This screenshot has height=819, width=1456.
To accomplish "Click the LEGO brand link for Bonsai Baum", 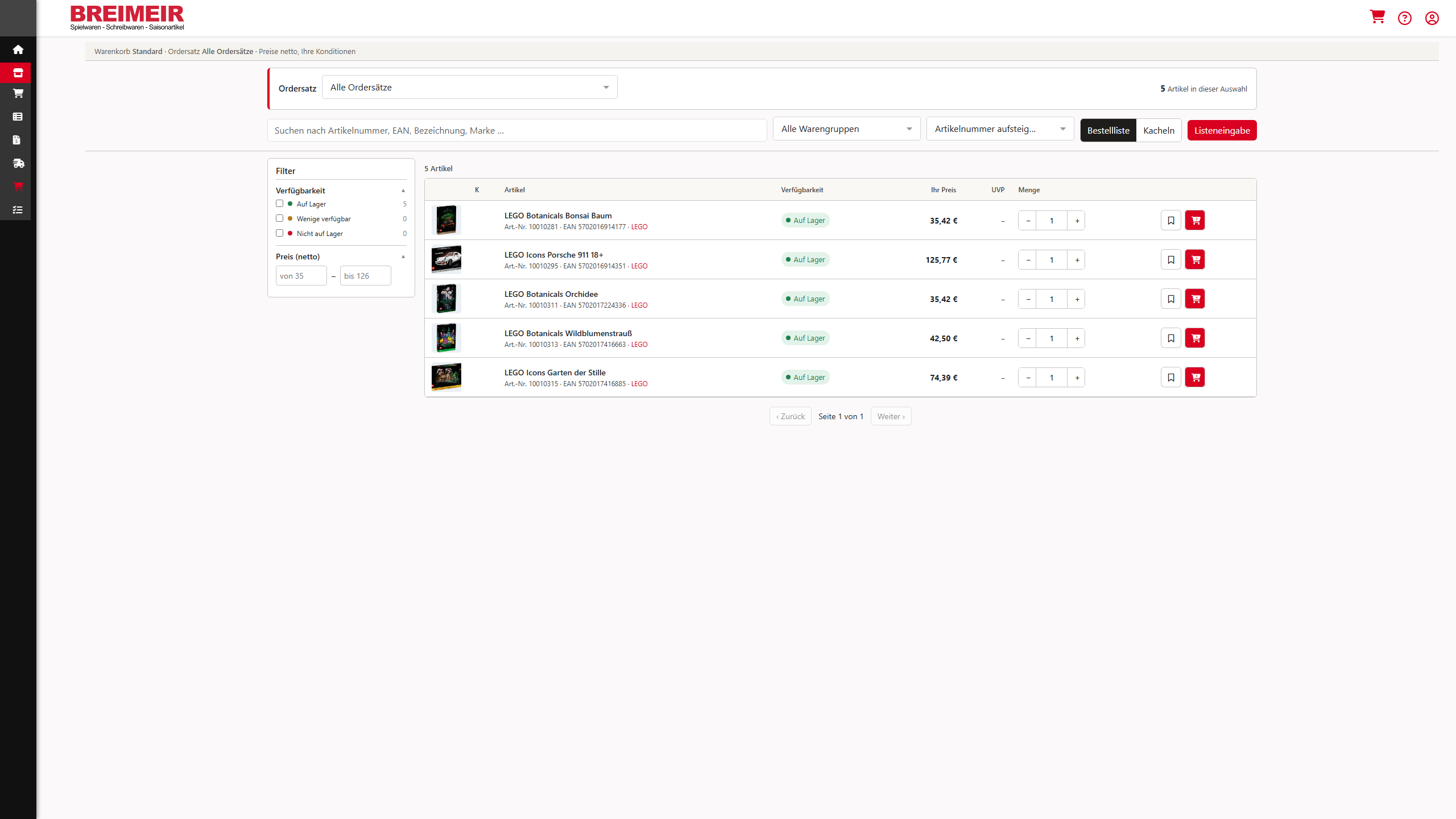I will tap(639, 227).
